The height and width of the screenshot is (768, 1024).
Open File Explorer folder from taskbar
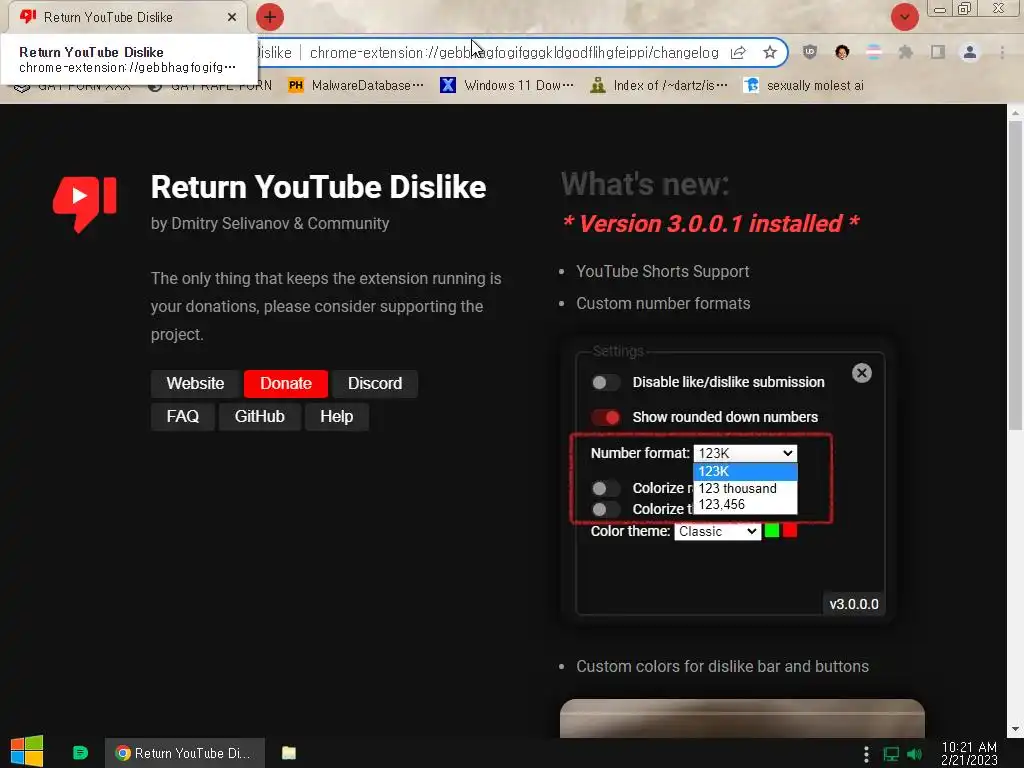289,753
